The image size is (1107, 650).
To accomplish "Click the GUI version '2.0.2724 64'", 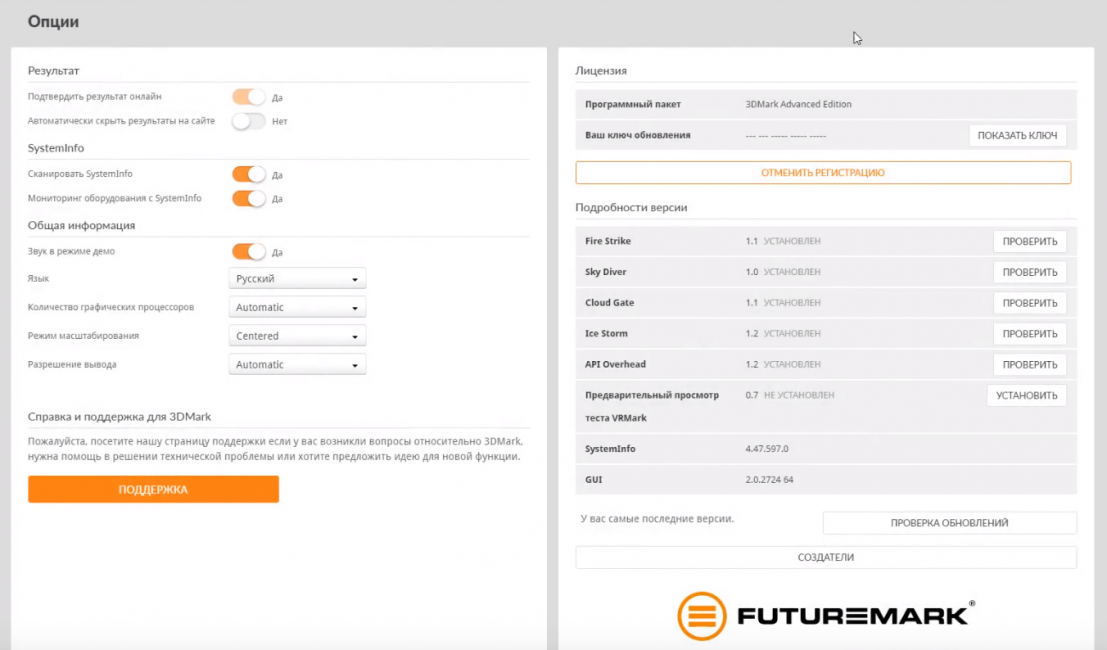I will coord(770,480).
